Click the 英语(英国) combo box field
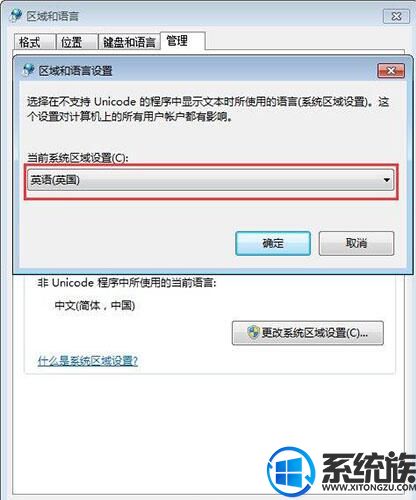 (211, 180)
